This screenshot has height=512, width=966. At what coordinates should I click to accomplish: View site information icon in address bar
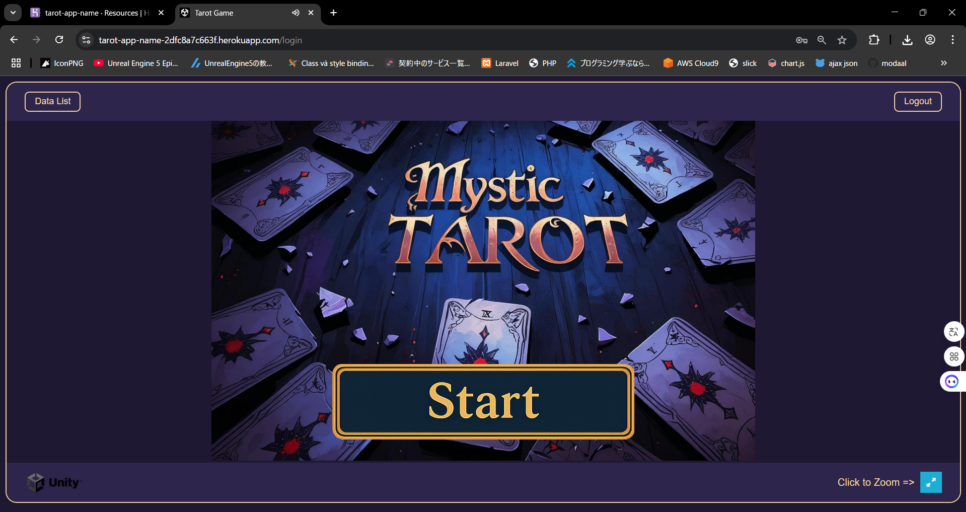86,40
